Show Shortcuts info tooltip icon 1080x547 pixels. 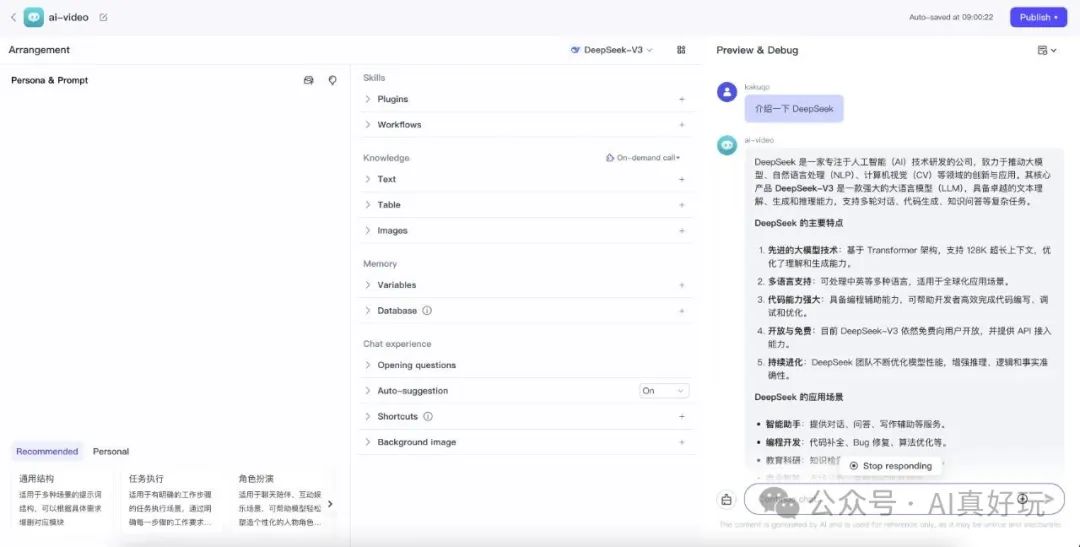(428, 417)
